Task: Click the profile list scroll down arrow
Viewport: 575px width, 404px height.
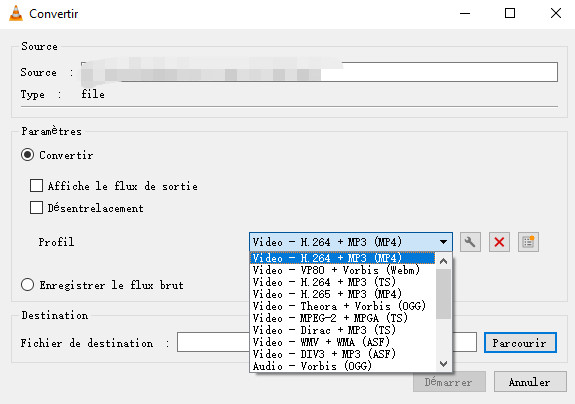Action: click(x=443, y=364)
